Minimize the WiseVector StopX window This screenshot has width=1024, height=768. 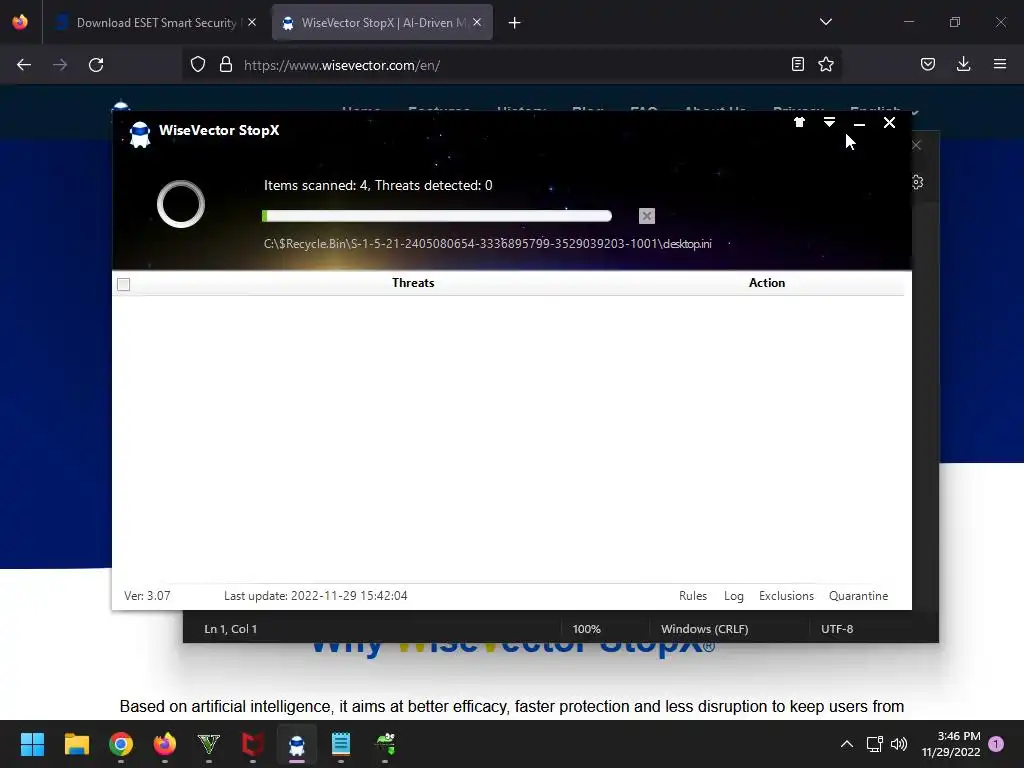(x=859, y=123)
